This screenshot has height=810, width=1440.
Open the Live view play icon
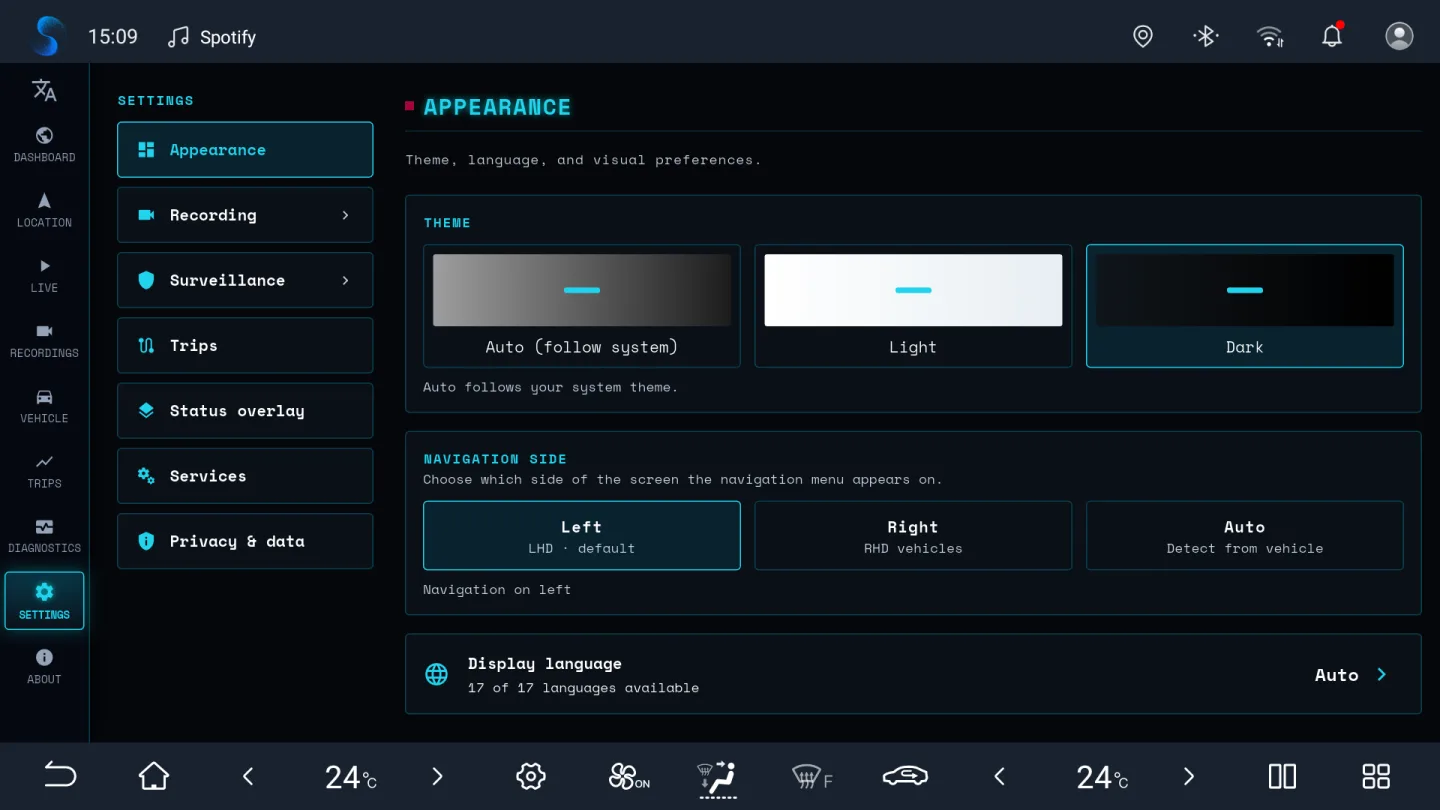[44, 266]
